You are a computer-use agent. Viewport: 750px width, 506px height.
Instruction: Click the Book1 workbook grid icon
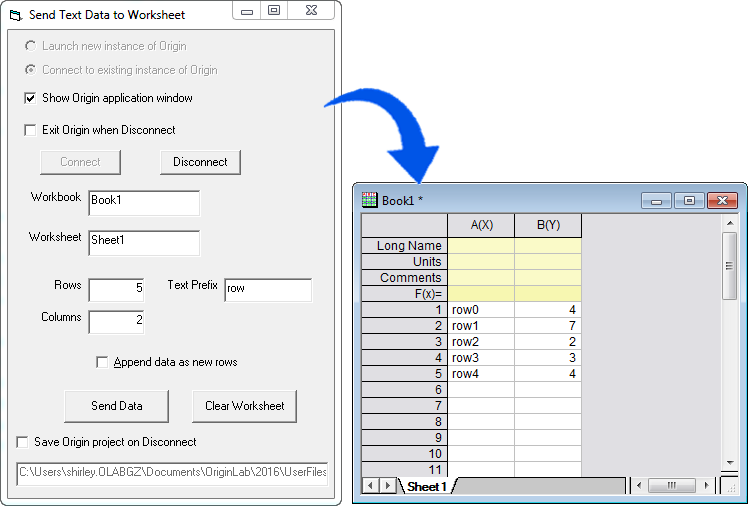[x=369, y=200]
